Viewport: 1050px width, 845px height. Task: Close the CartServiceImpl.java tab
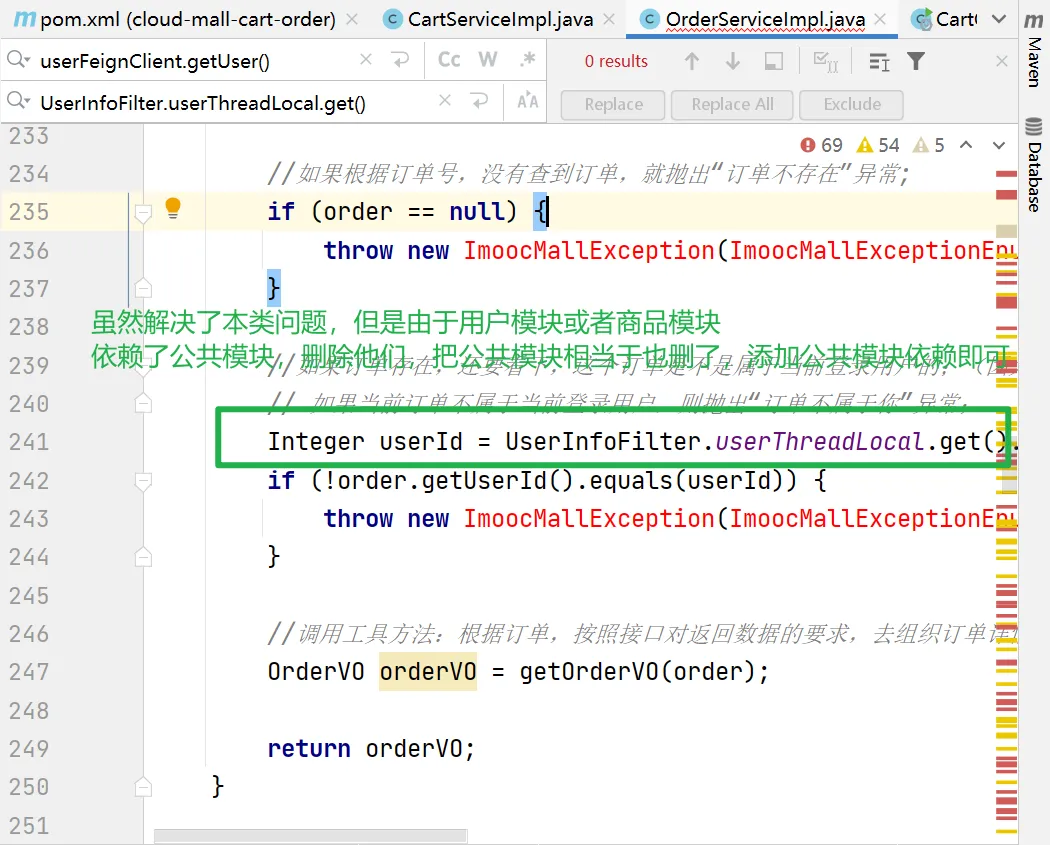point(609,19)
